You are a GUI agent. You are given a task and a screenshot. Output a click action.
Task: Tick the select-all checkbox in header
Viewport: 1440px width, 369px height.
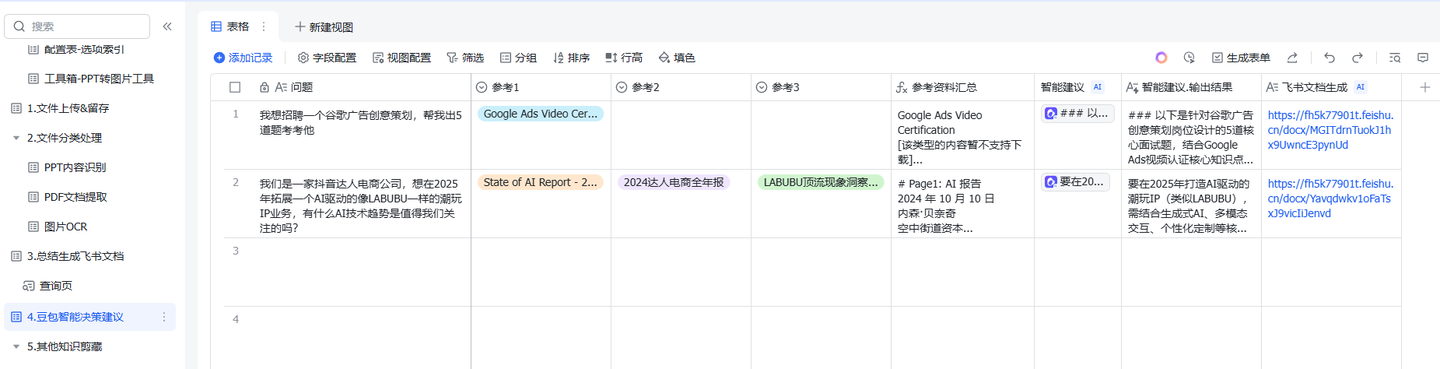point(235,87)
